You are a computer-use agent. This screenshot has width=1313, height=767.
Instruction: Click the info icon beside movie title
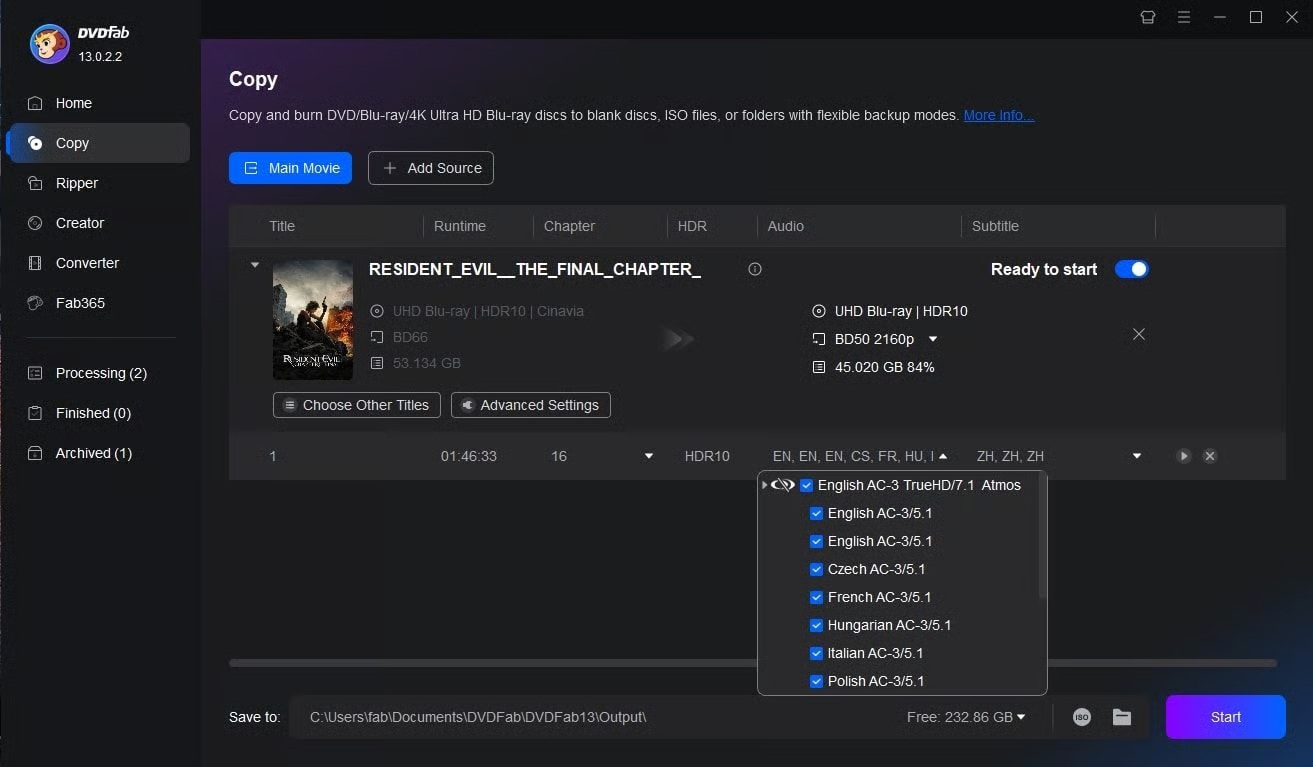[755, 269]
